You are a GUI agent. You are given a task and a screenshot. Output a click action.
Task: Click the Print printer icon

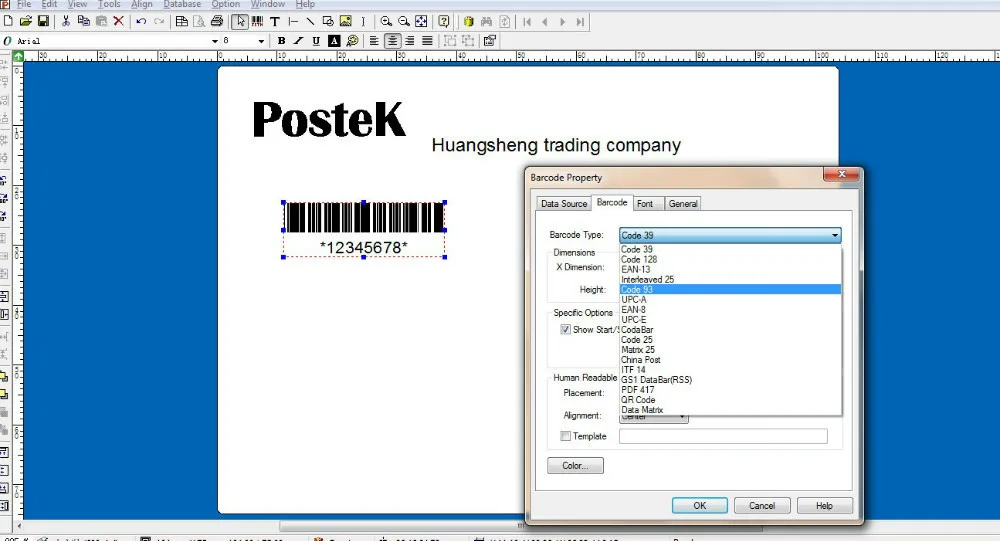pyautogui.click(x=217, y=22)
